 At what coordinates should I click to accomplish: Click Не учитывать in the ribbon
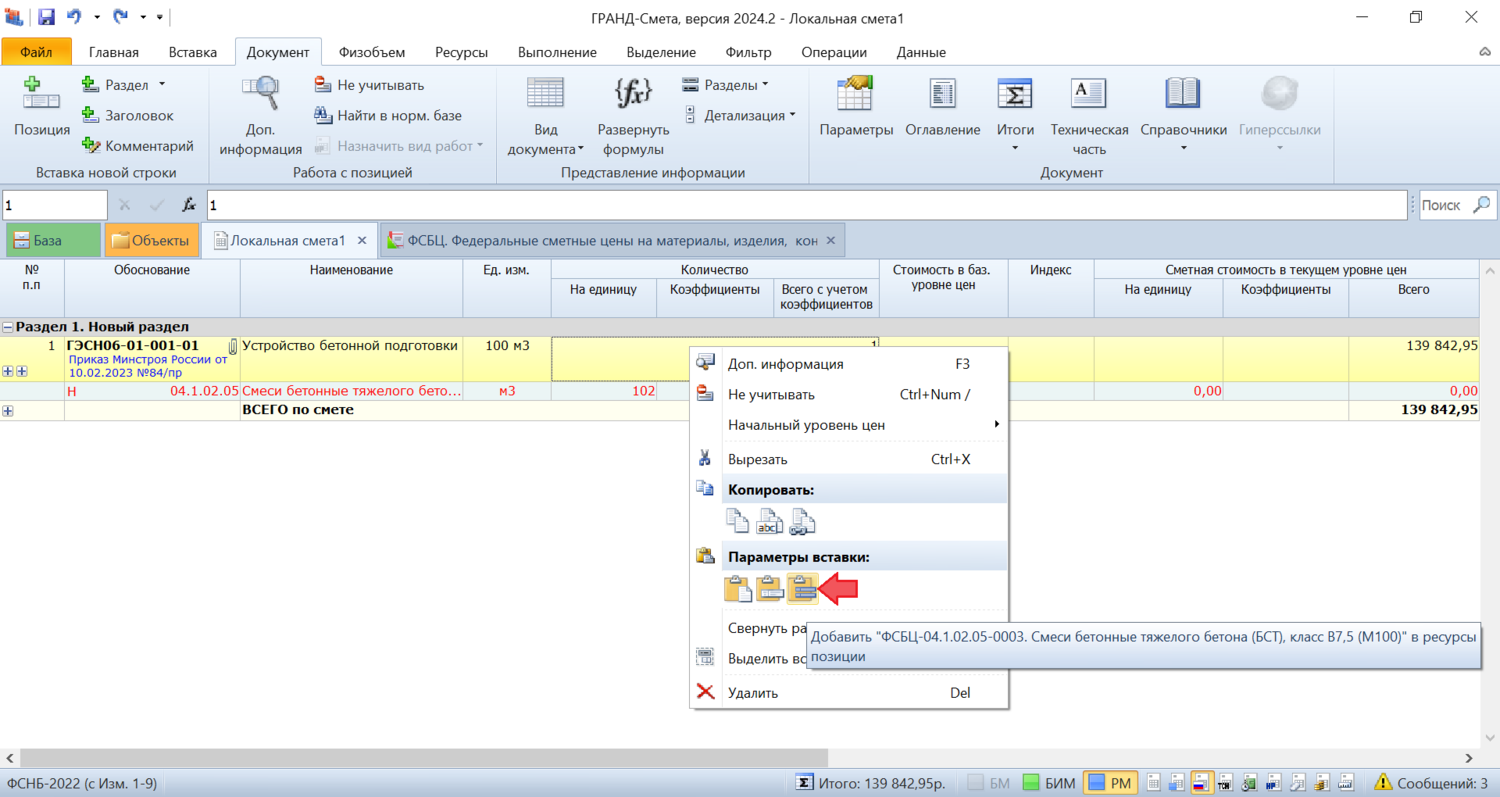(x=369, y=85)
